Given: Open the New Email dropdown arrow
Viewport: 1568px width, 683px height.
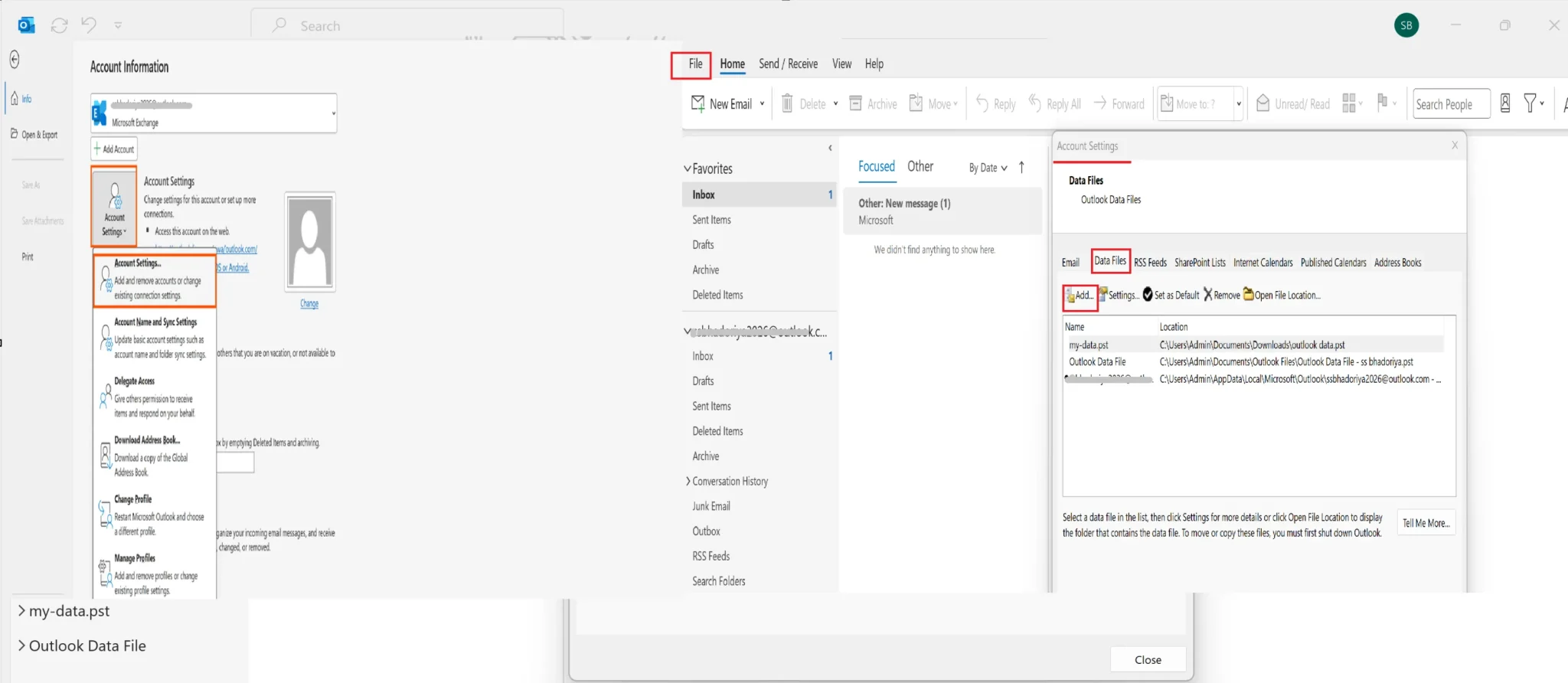Looking at the screenshot, I should pyautogui.click(x=762, y=103).
